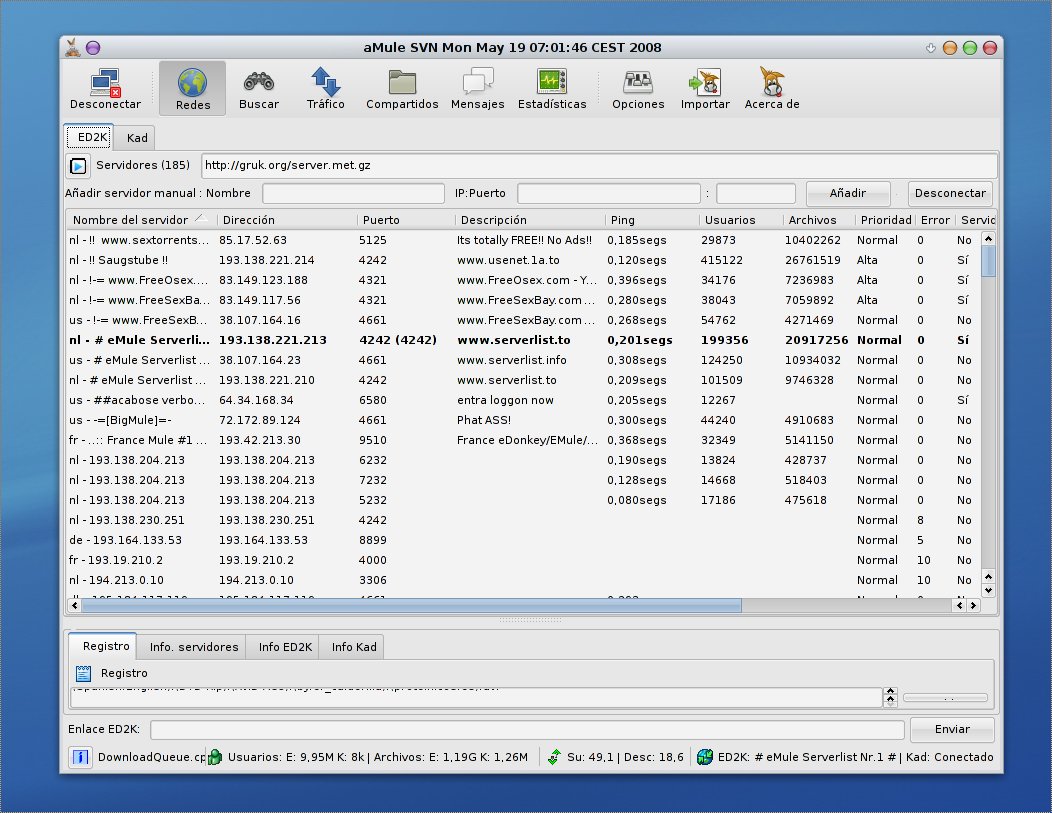Select the 'nl - 194.213.0.10' server row

coord(523,580)
